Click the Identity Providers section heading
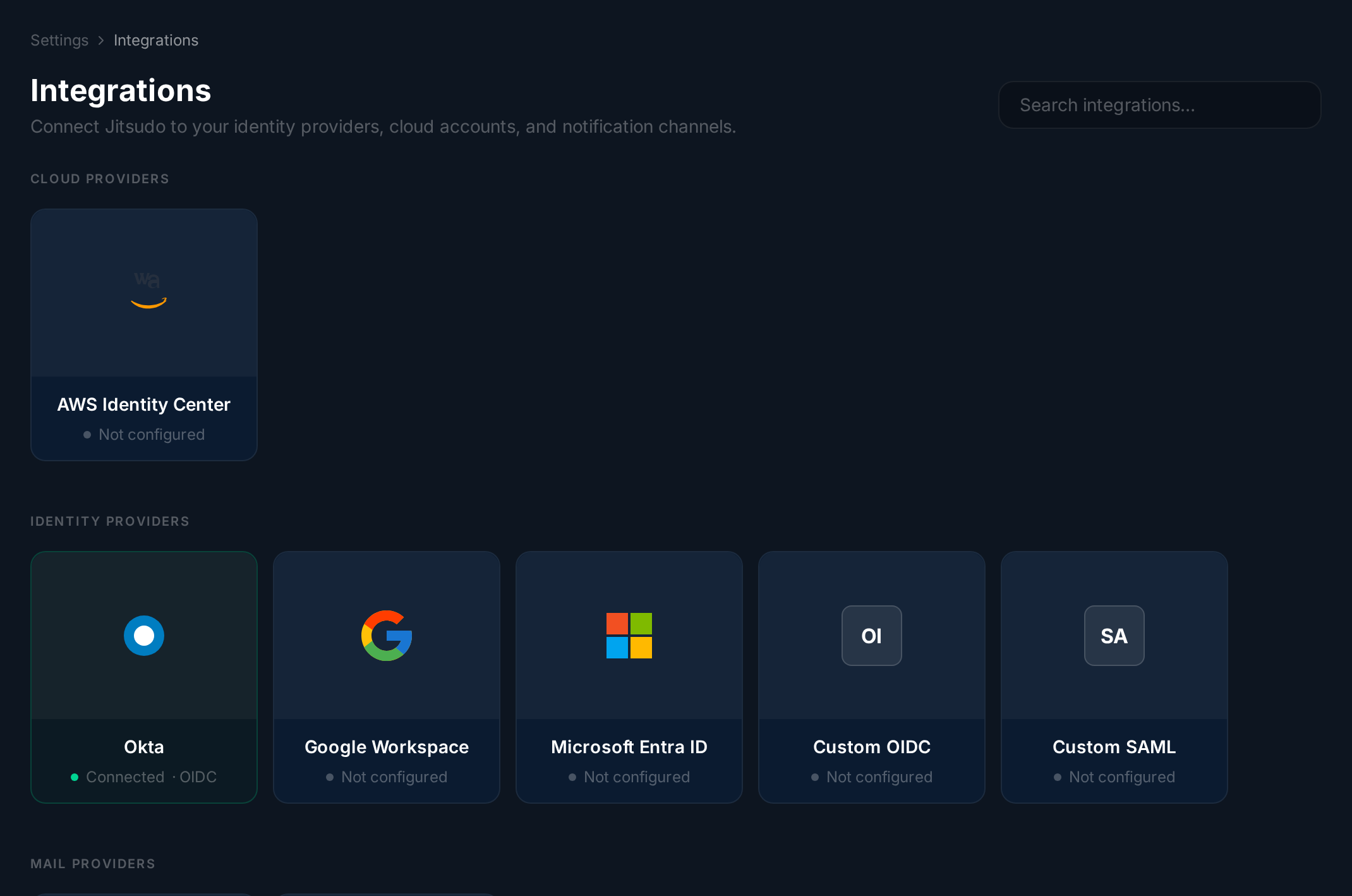Viewport: 1352px width, 896px height. click(x=110, y=521)
